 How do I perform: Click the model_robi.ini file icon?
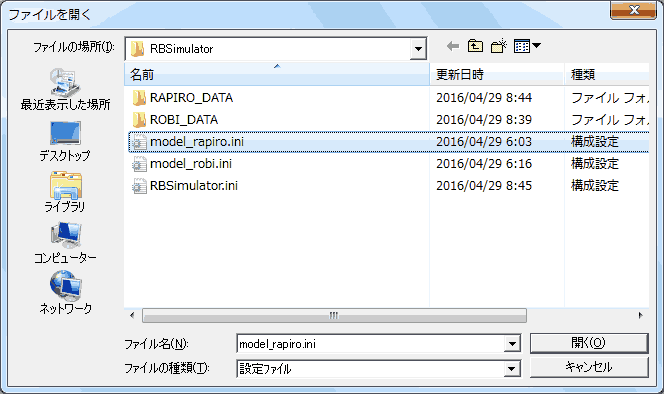[x=138, y=164]
